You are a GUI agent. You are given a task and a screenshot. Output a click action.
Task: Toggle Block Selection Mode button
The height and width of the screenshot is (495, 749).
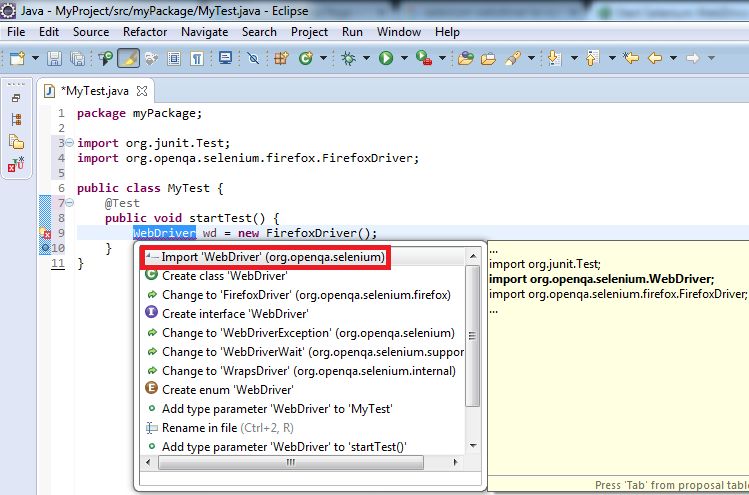pyautogui.click(x=174, y=58)
